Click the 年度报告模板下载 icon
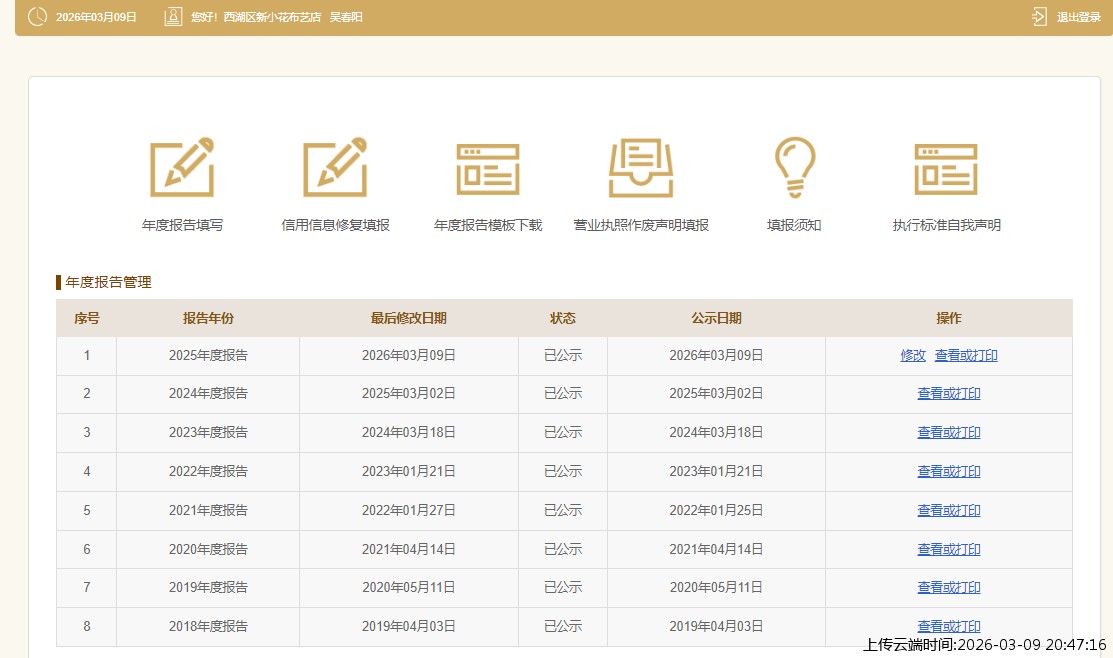This screenshot has height=658, width=1113. coord(488,167)
